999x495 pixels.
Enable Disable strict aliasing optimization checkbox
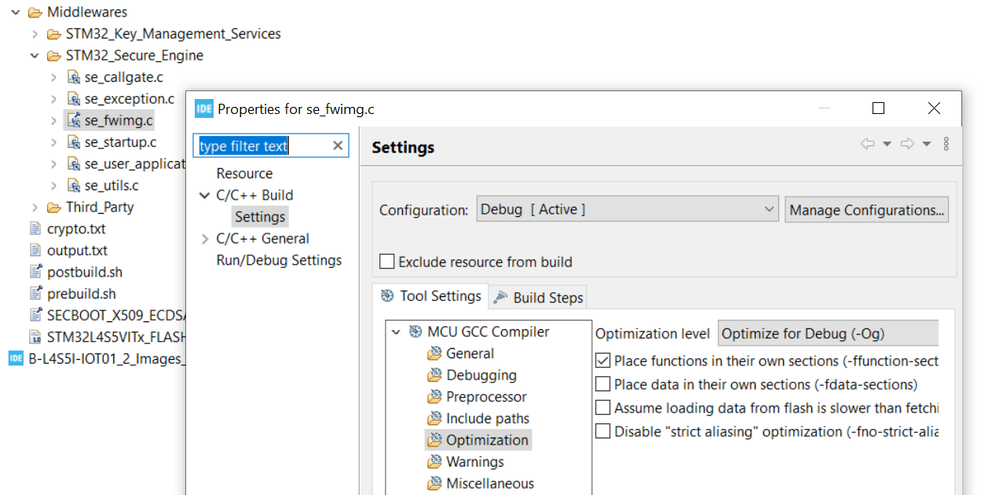[603, 432]
